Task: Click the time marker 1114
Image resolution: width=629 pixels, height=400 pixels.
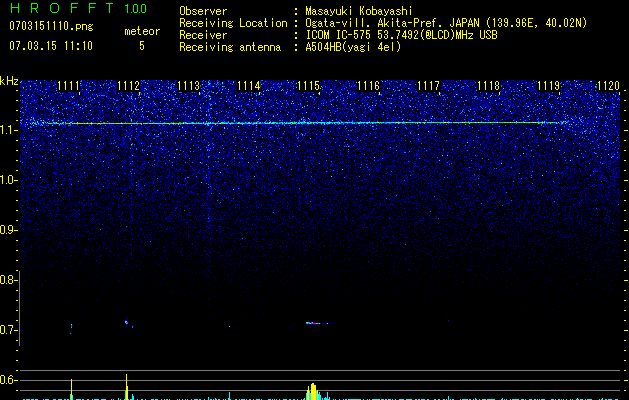Action: [x=249, y=86]
